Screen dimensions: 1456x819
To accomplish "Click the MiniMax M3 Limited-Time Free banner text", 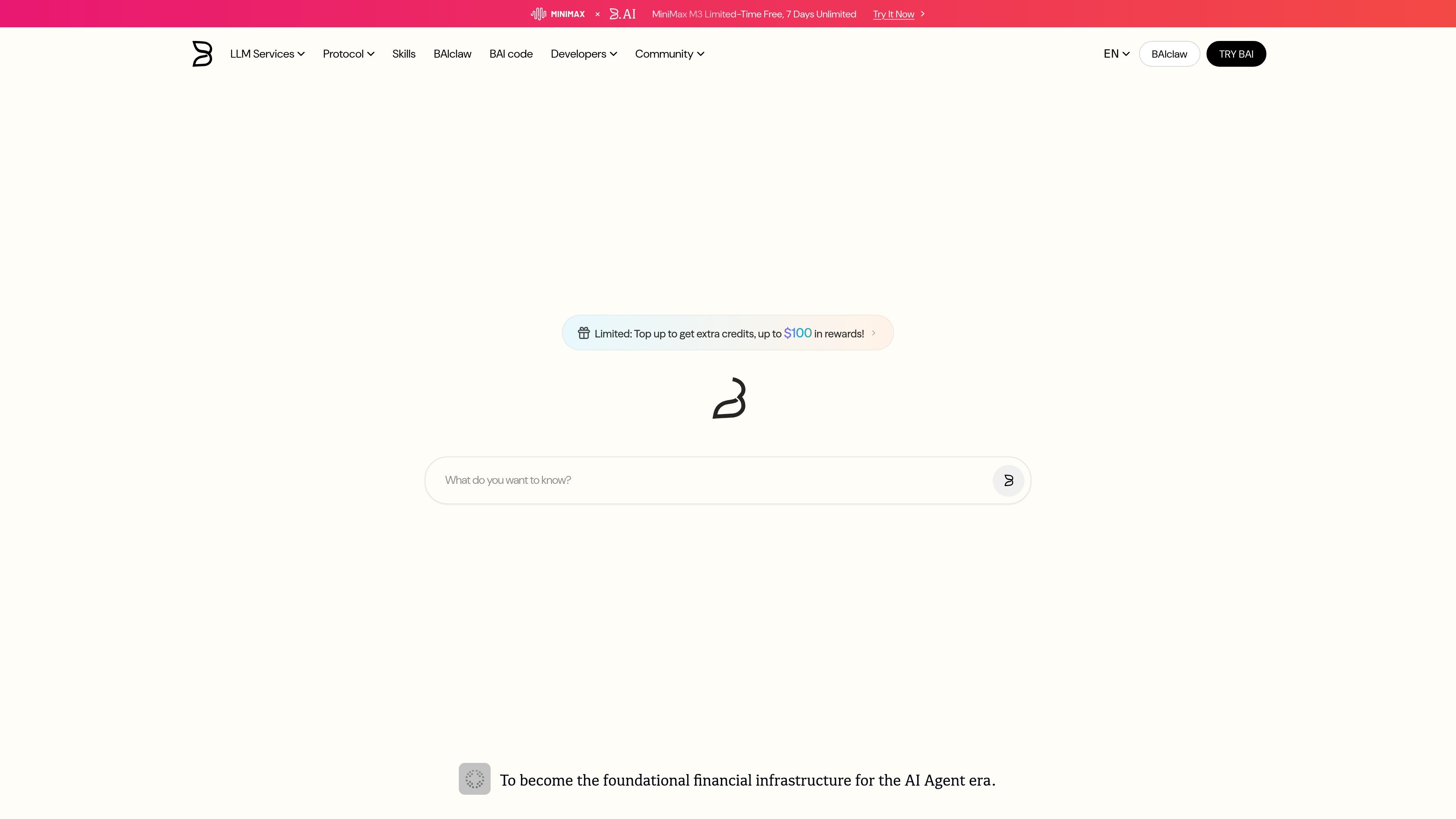I will tap(754, 14).
